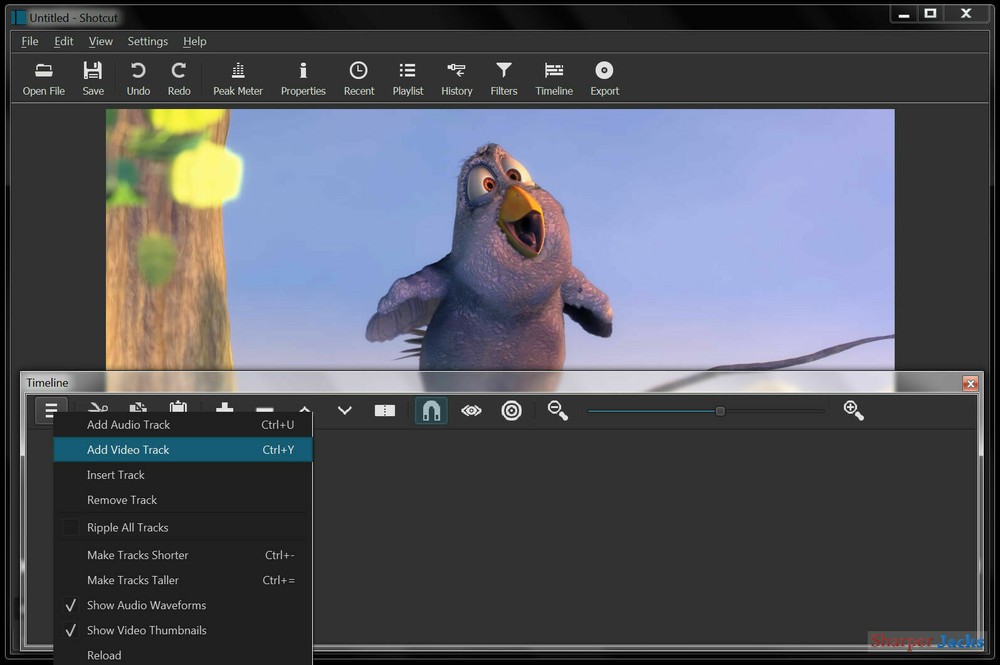This screenshot has height=665, width=1000.
Task: Open the timeline hamburger menu
Action: 50,410
